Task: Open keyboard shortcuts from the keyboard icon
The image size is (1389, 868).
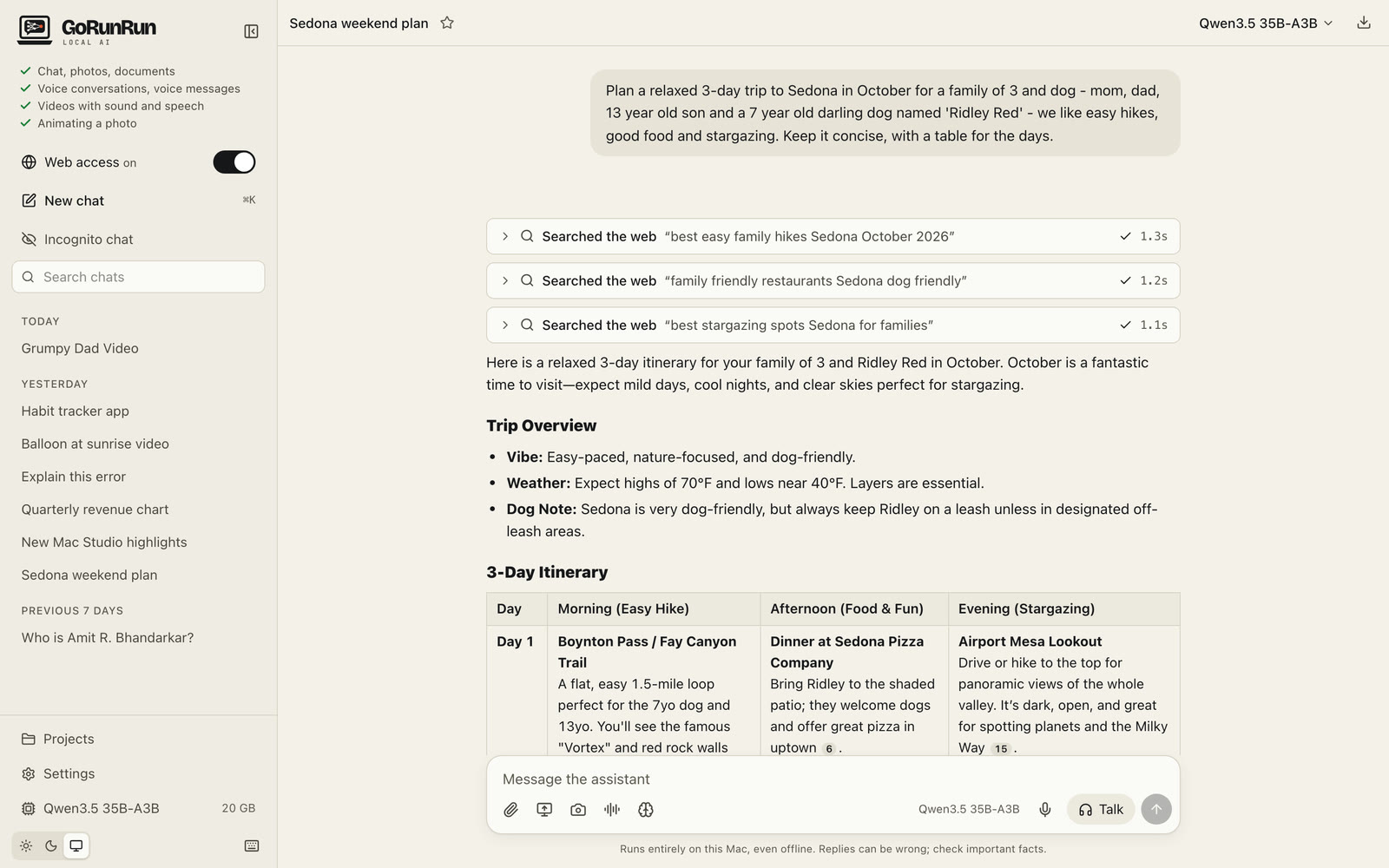Action: (x=252, y=846)
